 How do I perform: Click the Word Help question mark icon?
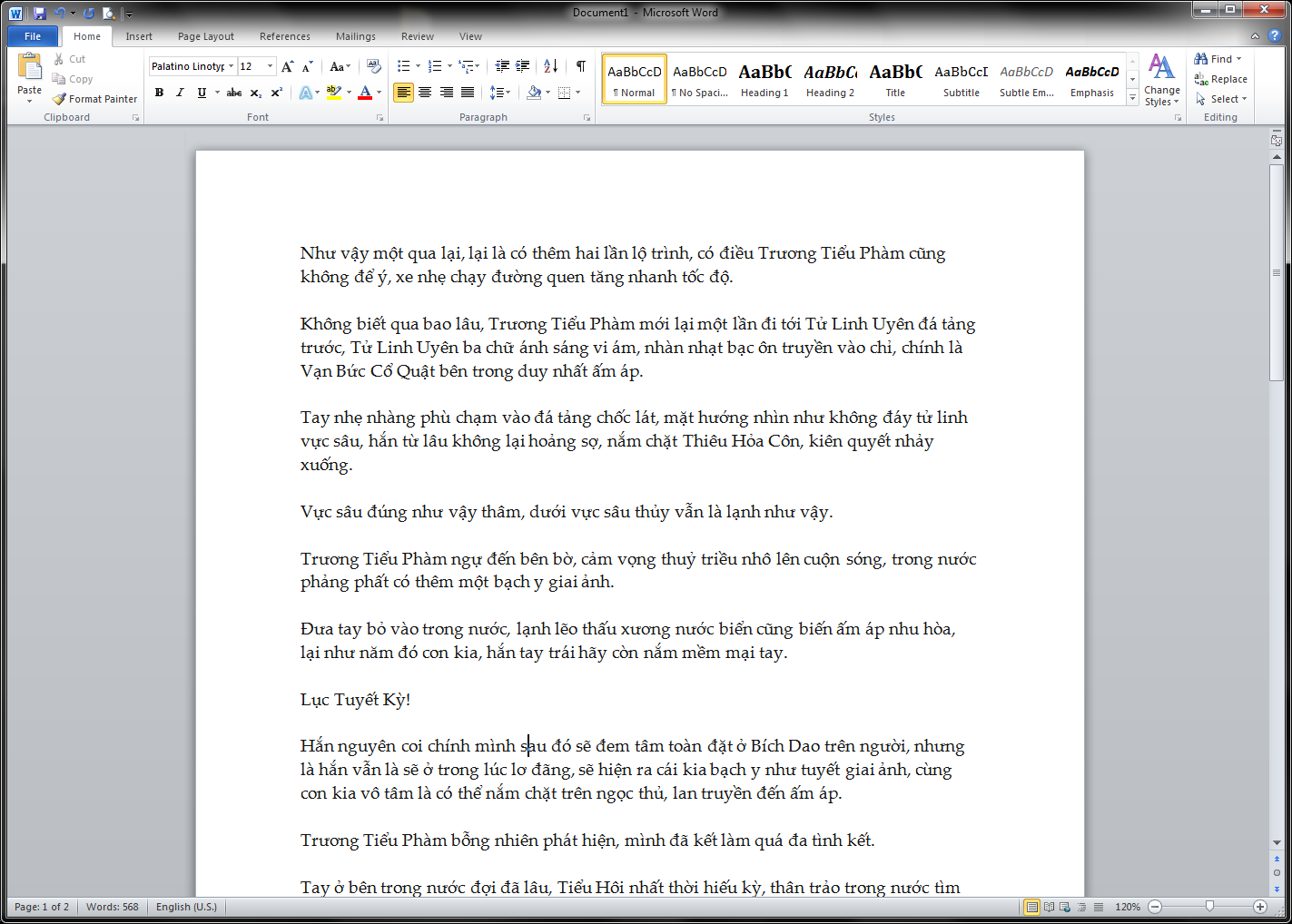coord(1274,36)
